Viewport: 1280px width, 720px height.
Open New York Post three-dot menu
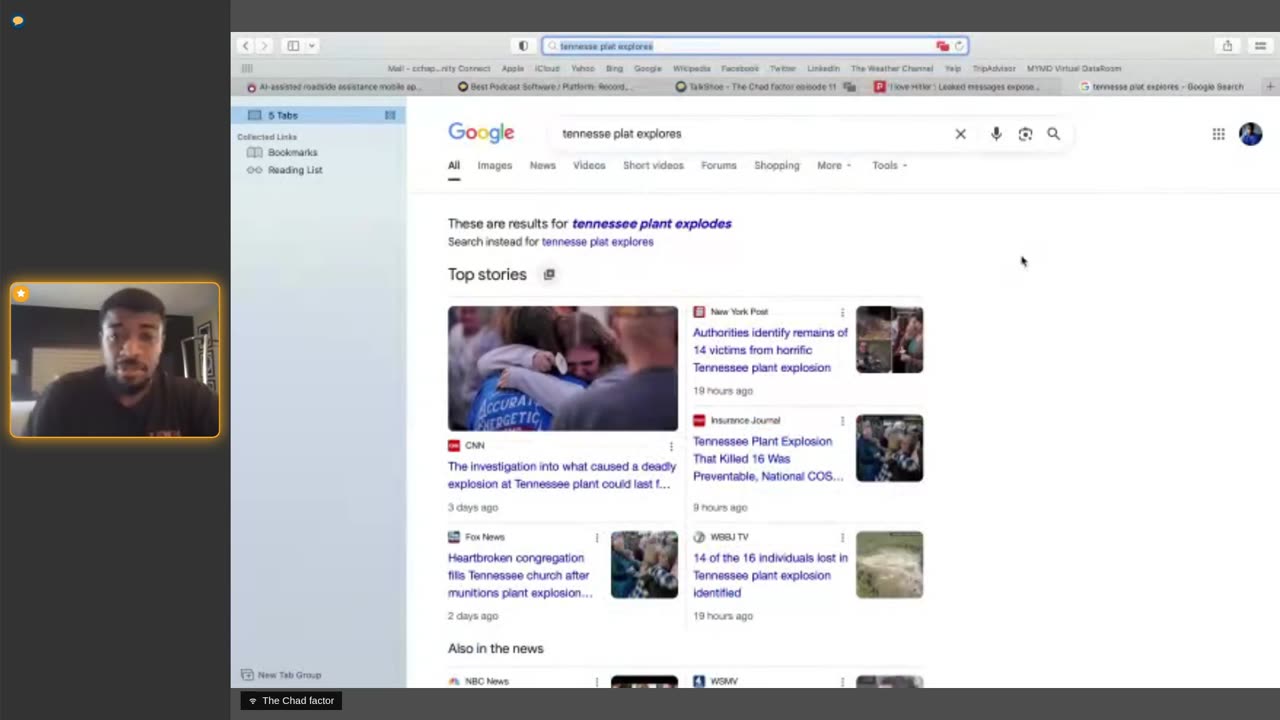[842, 312]
